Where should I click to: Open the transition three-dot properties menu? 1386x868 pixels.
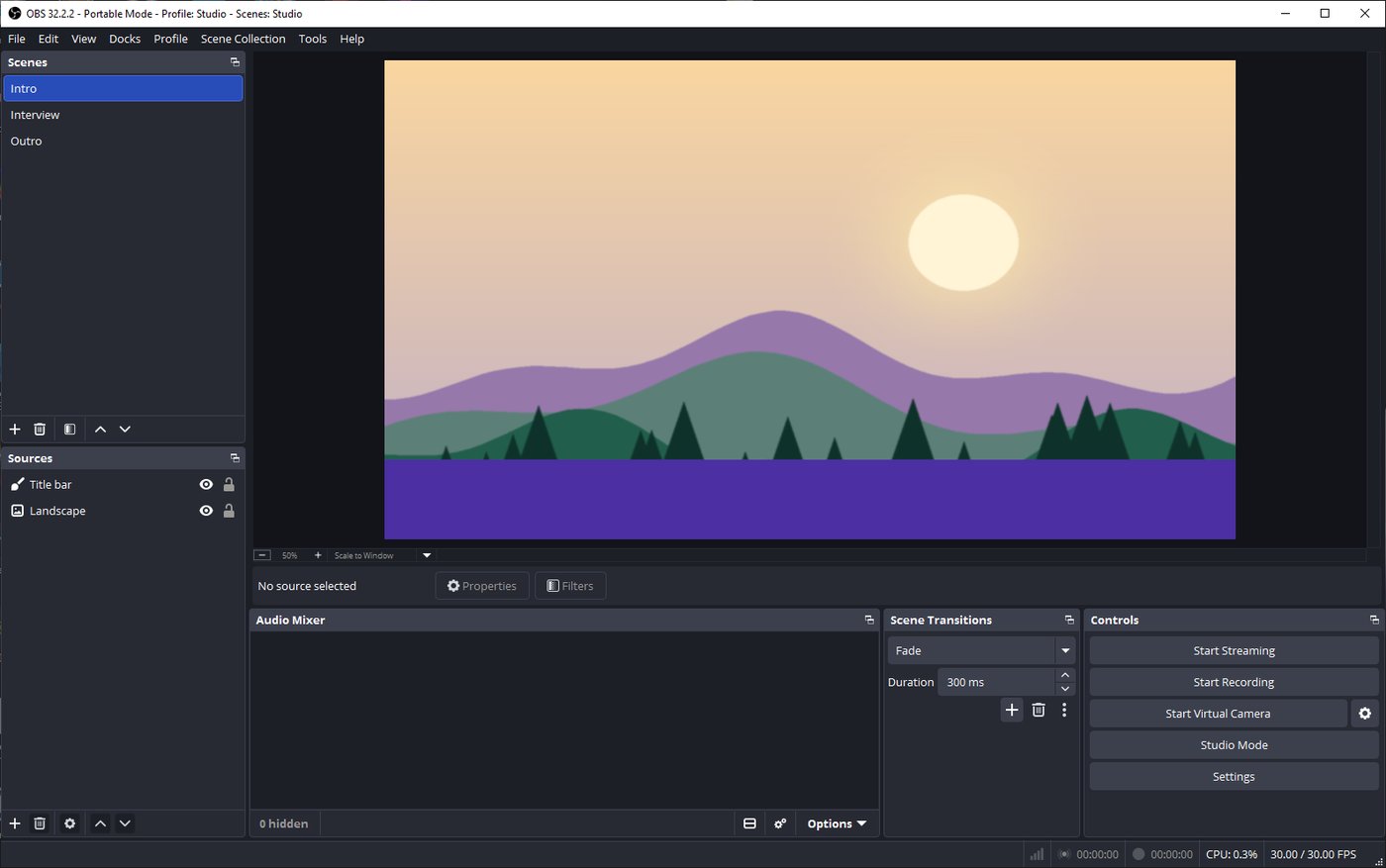point(1064,710)
